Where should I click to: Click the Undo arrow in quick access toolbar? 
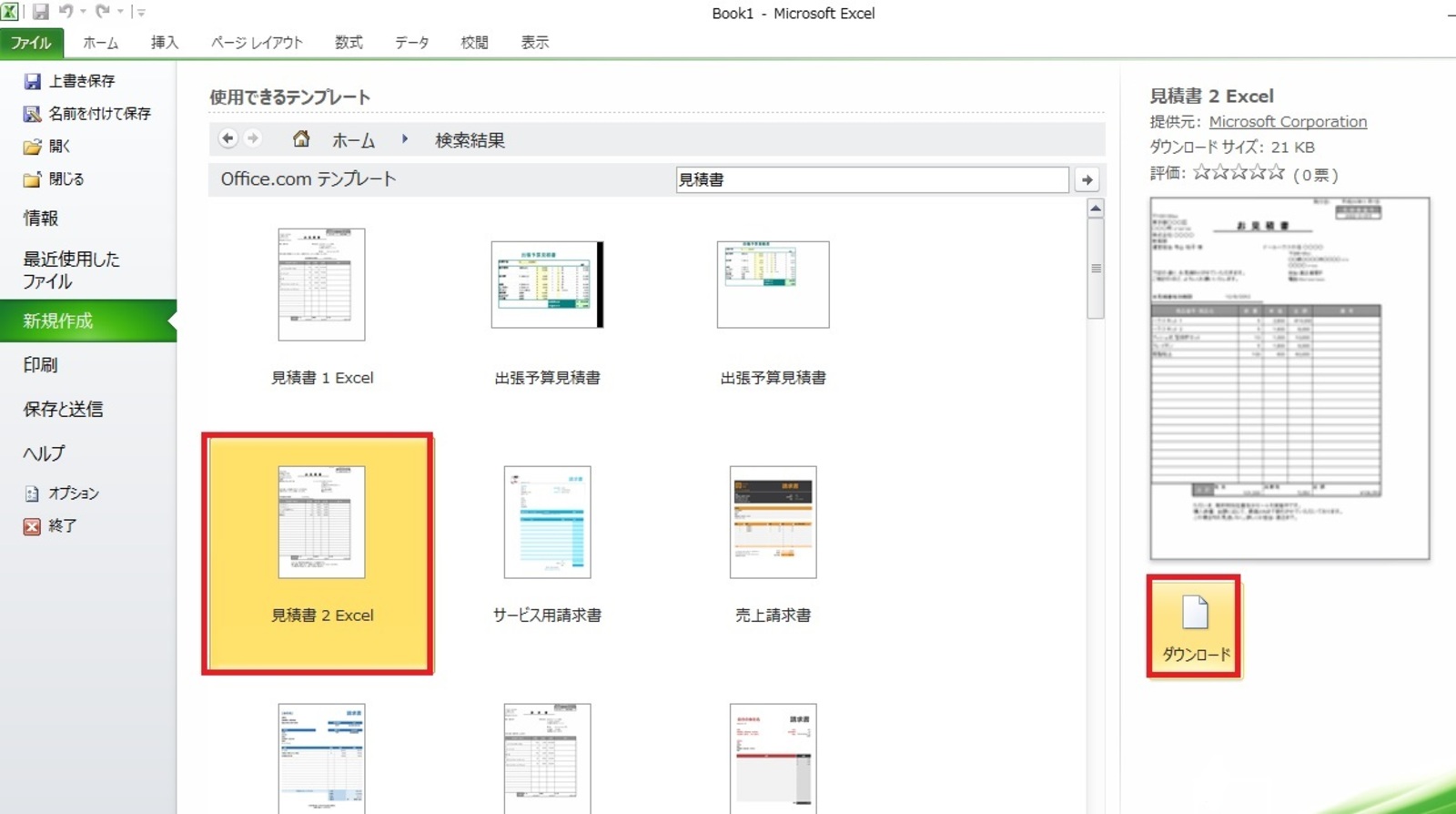(66, 12)
